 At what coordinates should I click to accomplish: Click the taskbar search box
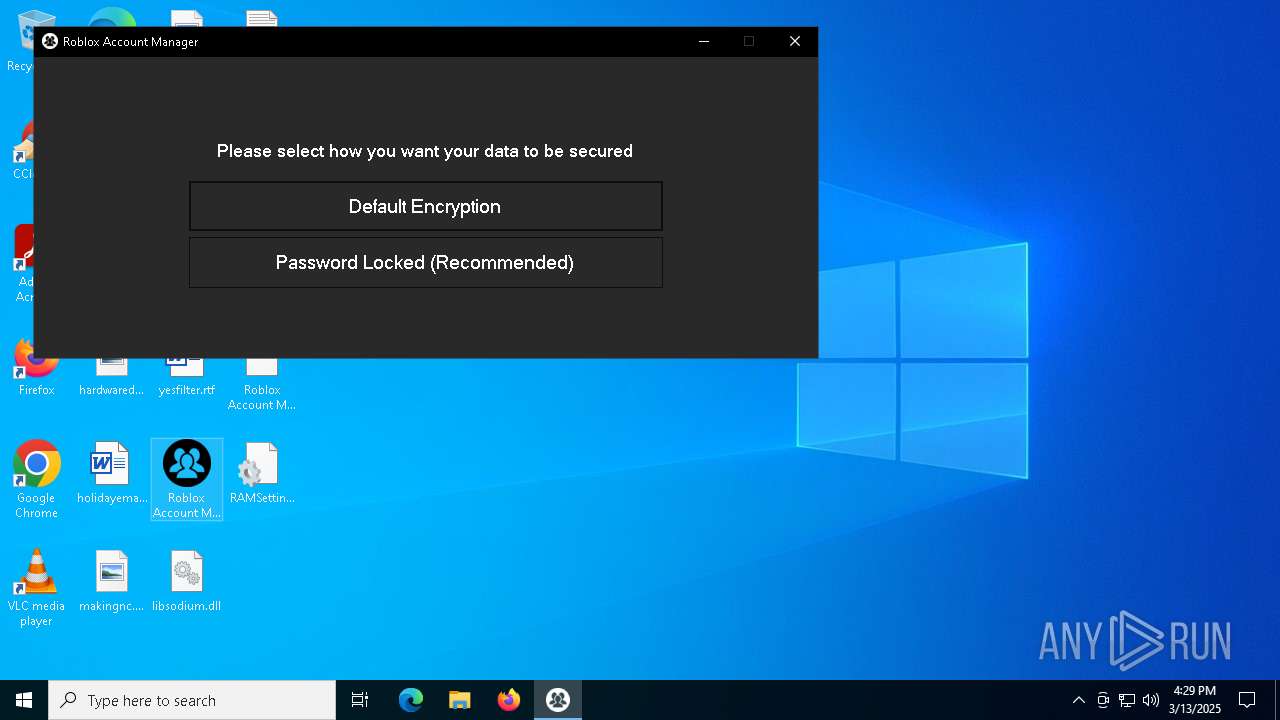point(192,700)
